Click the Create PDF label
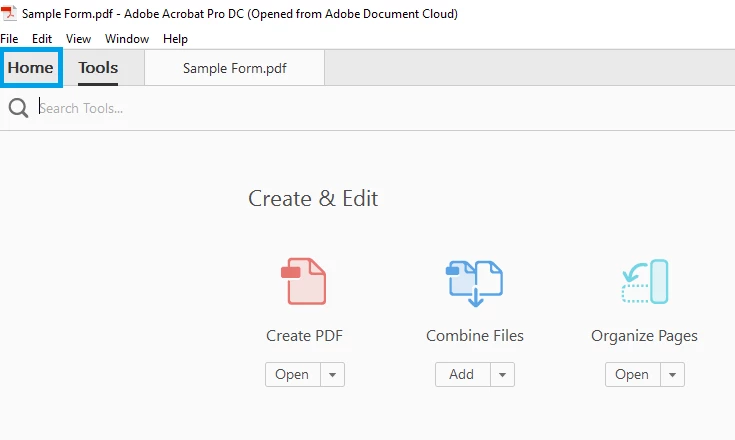Image resolution: width=735 pixels, height=440 pixels. [304, 336]
